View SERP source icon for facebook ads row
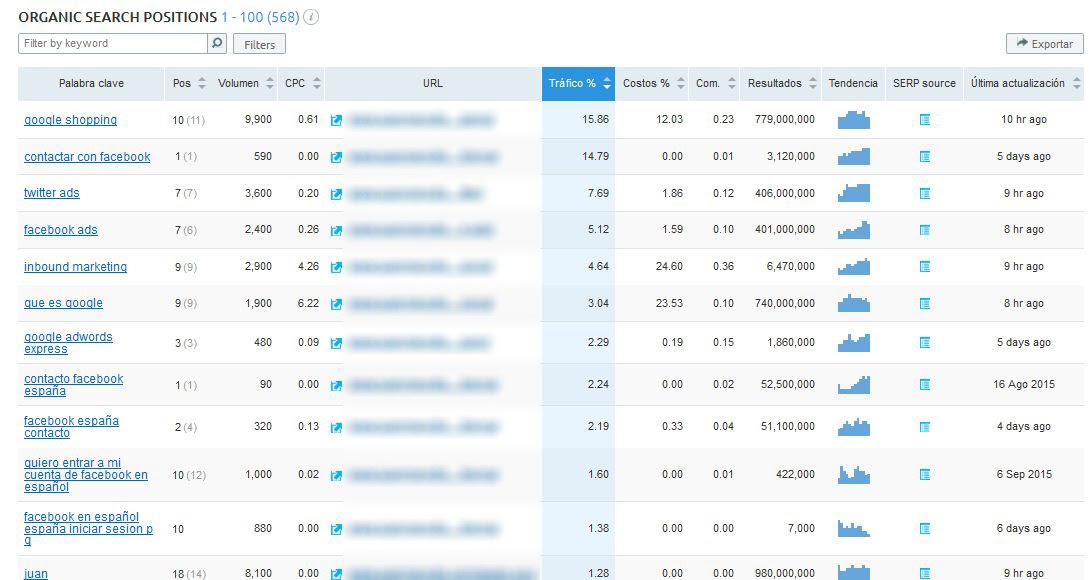Image resolution: width=1090 pixels, height=580 pixels. (x=925, y=229)
